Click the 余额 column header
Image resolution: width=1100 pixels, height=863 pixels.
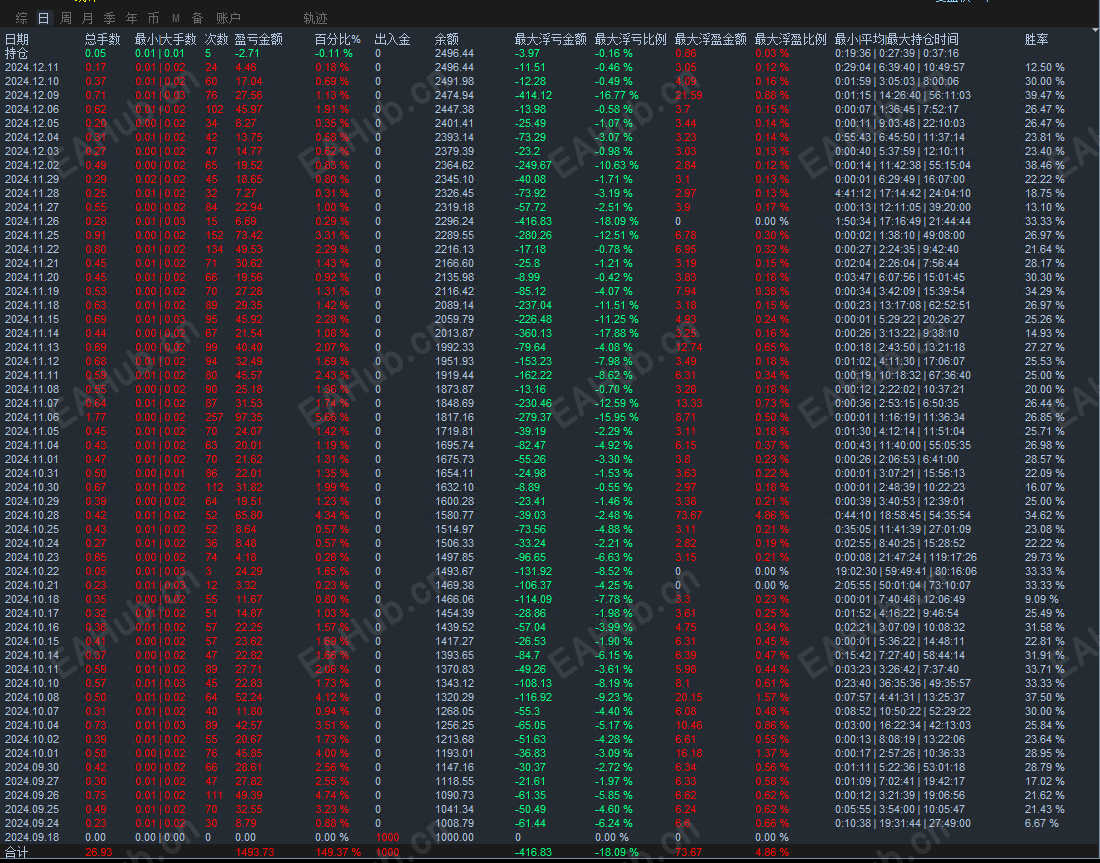point(447,39)
